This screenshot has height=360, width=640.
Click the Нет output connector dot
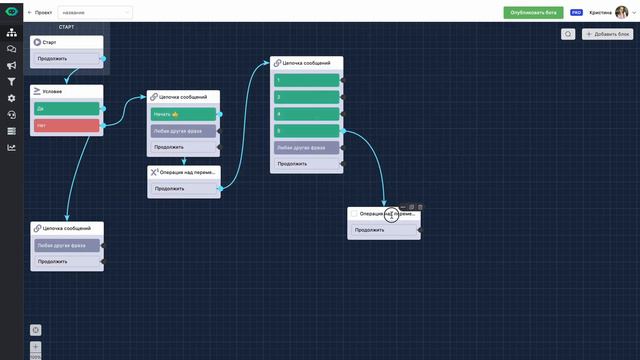pos(103,125)
